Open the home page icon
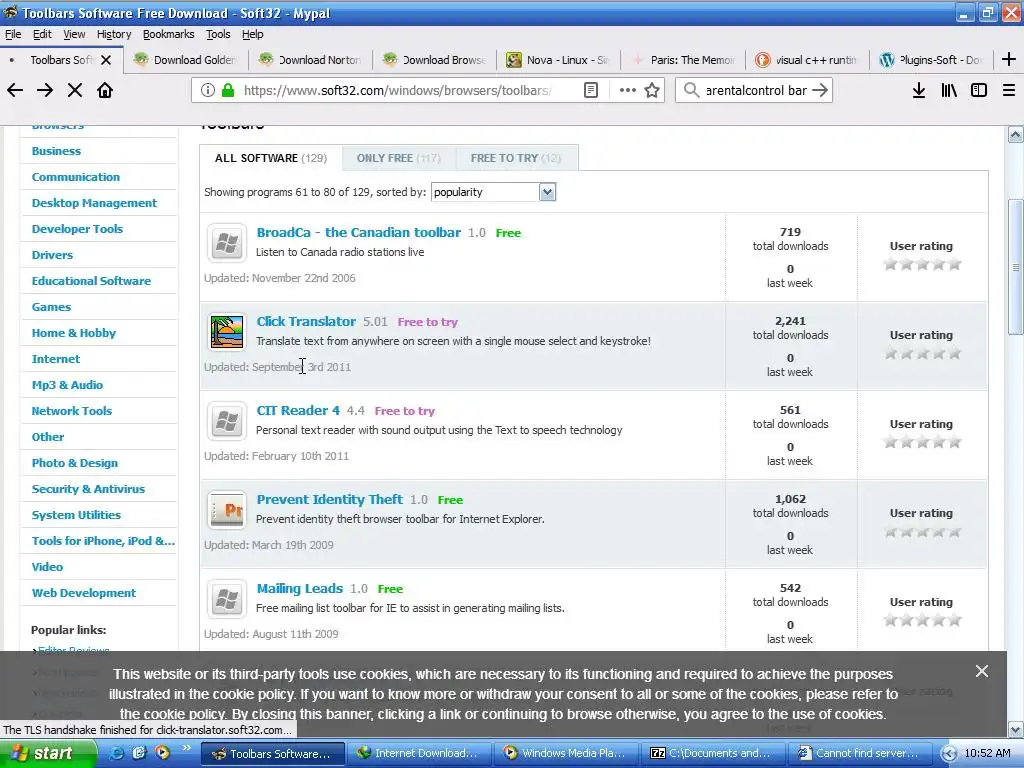 [105, 90]
